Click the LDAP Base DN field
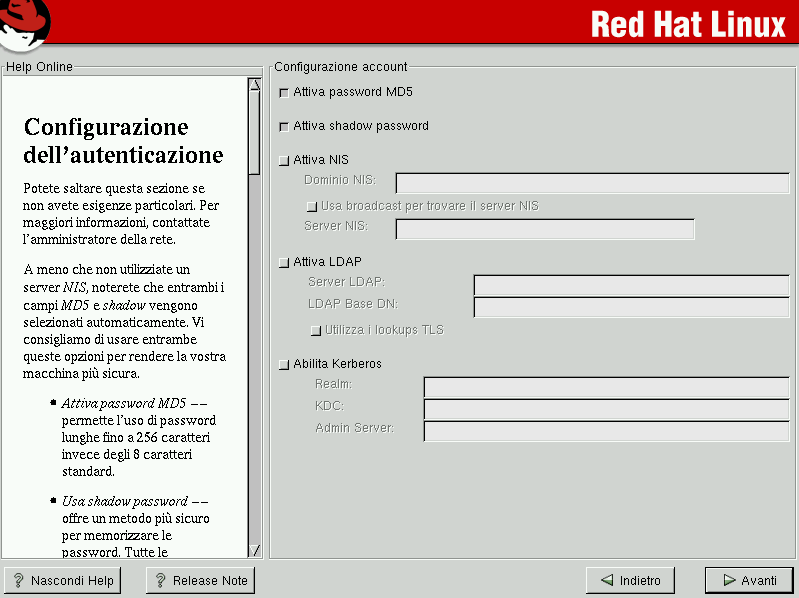The image size is (799, 598). point(631,307)
